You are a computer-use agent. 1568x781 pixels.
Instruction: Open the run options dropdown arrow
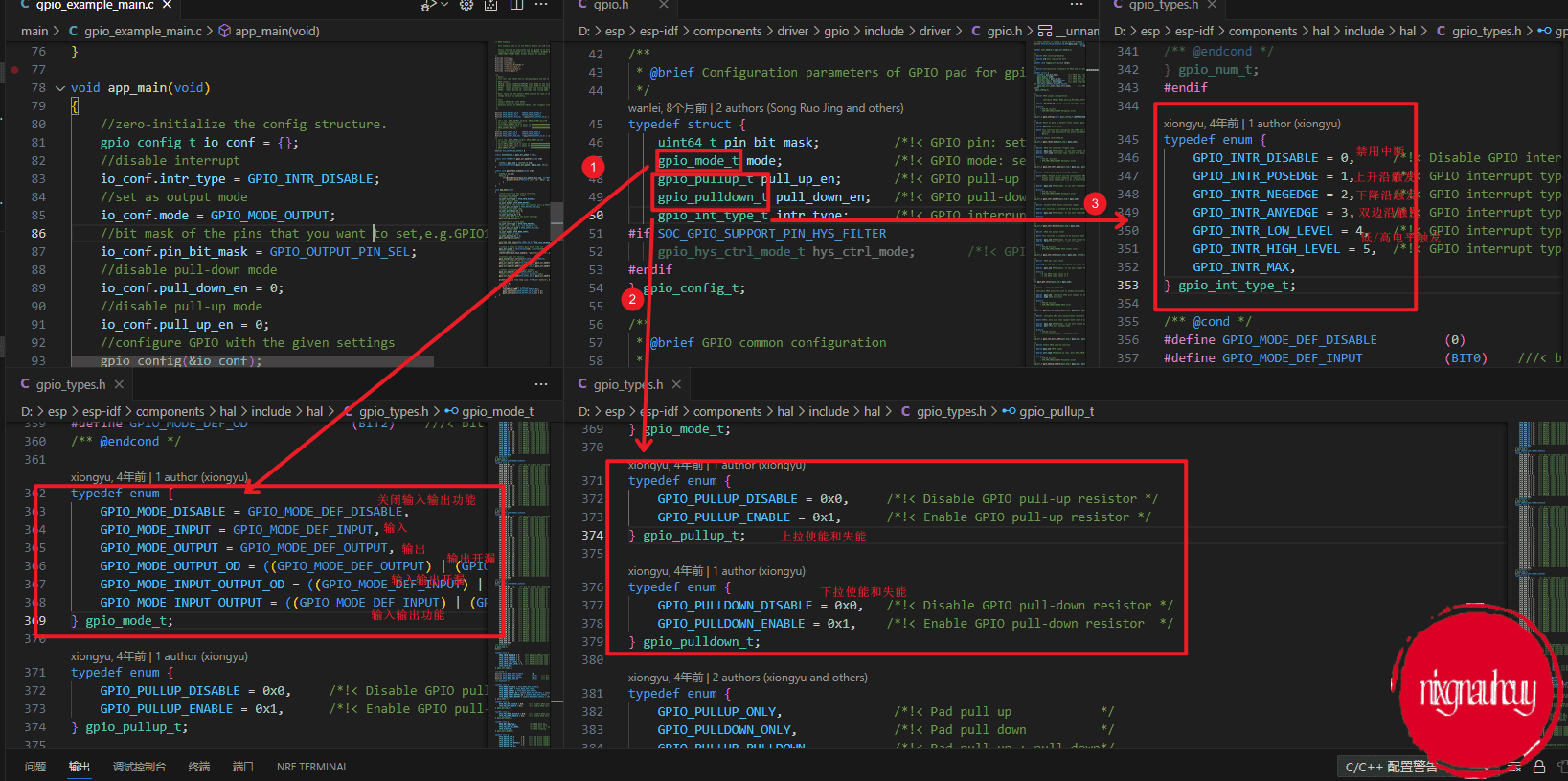tap(444, 6)
